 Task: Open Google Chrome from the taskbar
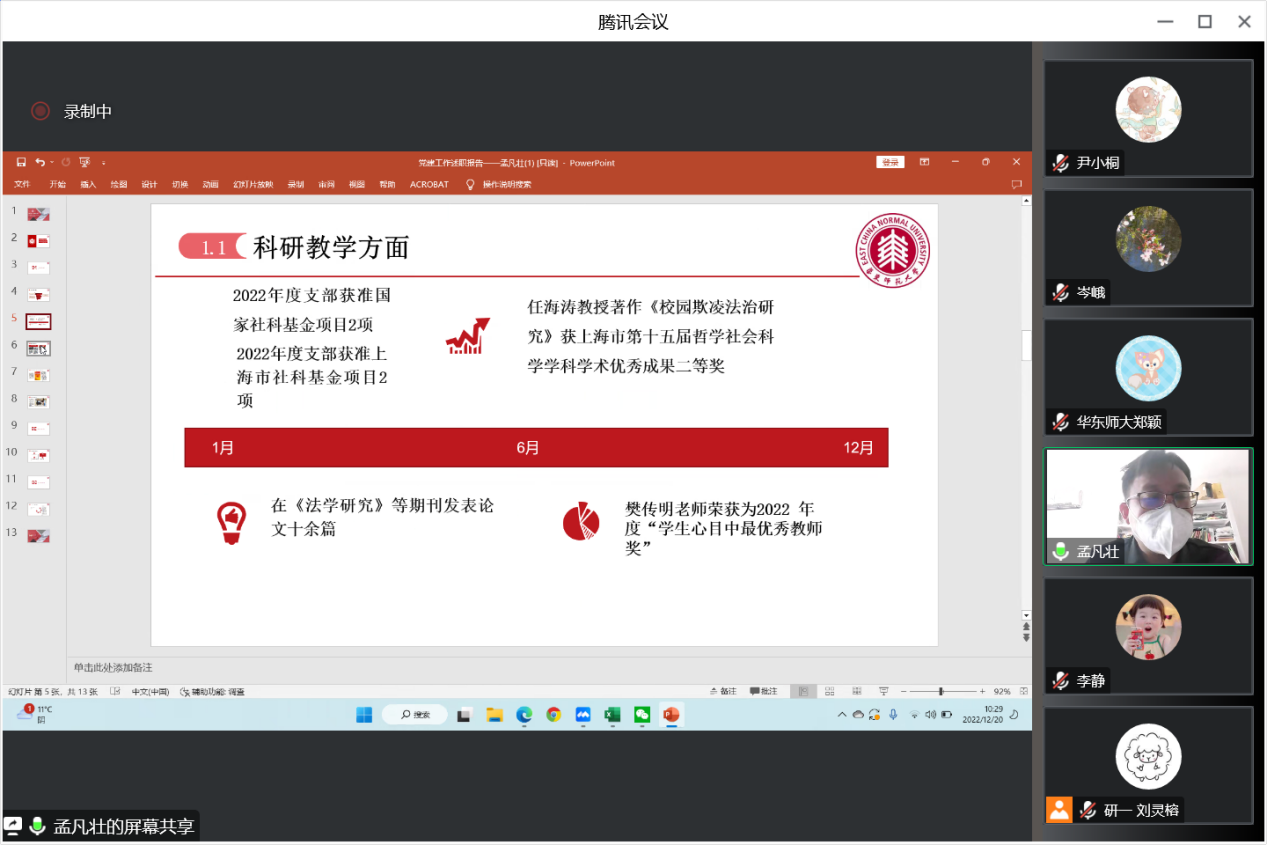tap(554, 714)
